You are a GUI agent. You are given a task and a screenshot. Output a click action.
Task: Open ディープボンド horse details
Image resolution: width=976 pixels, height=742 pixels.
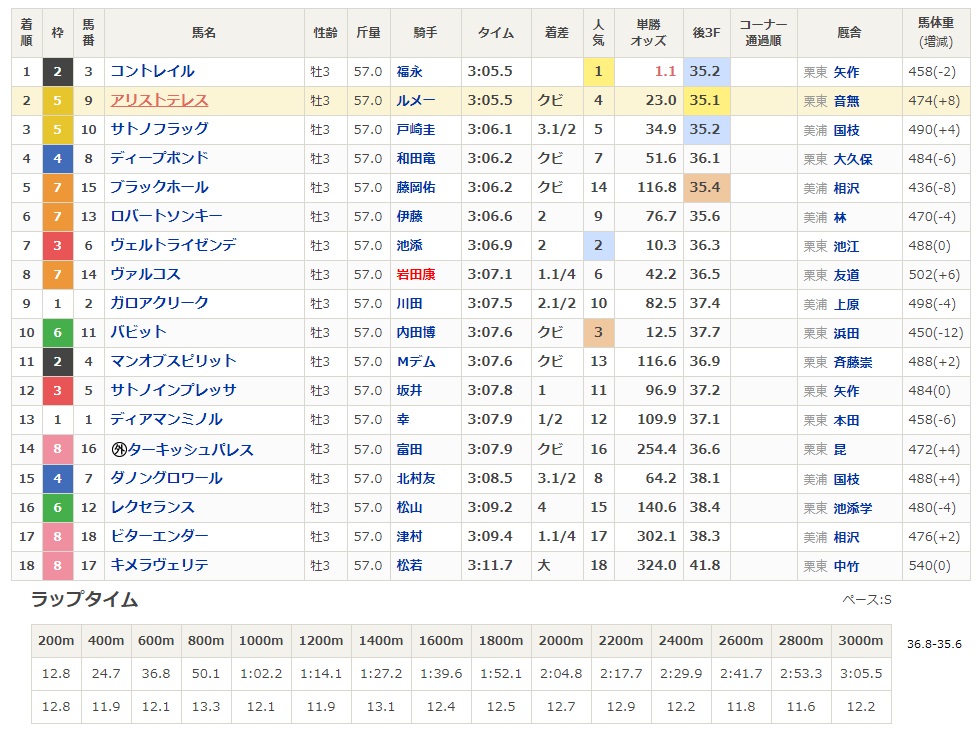159,158
